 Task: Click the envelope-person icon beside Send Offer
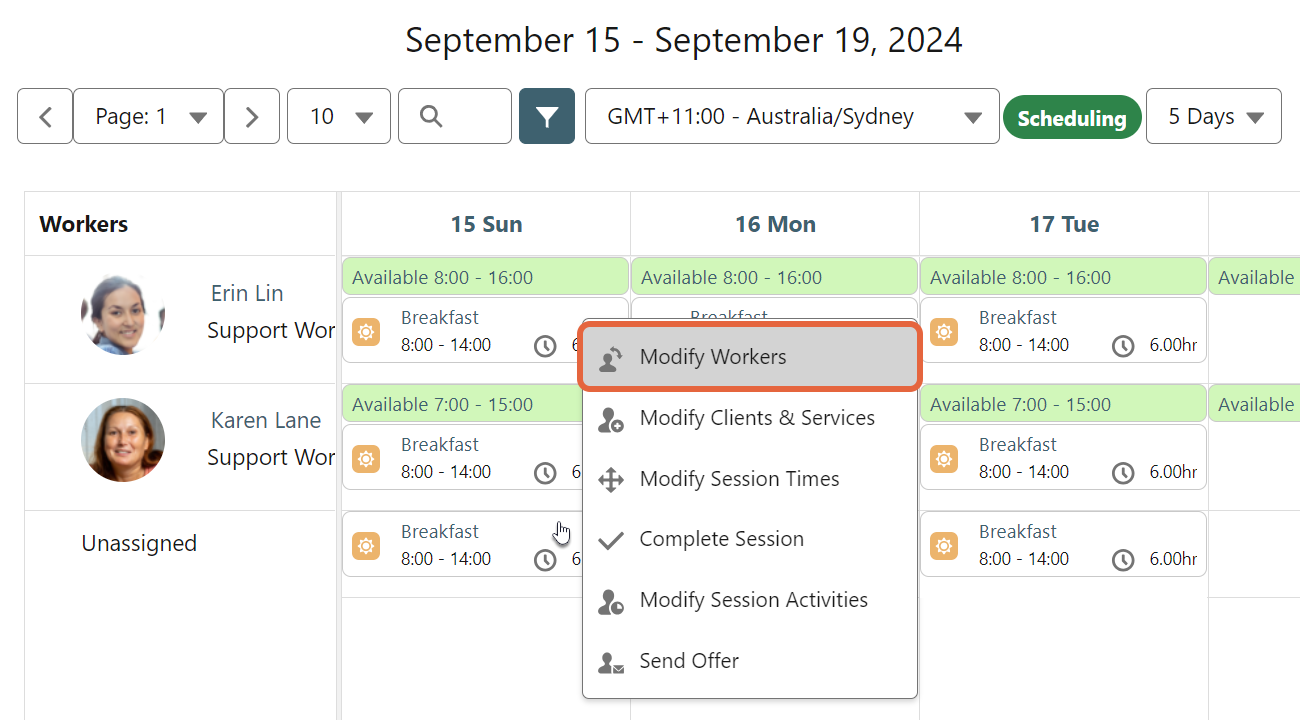click(x=610, y=661)
